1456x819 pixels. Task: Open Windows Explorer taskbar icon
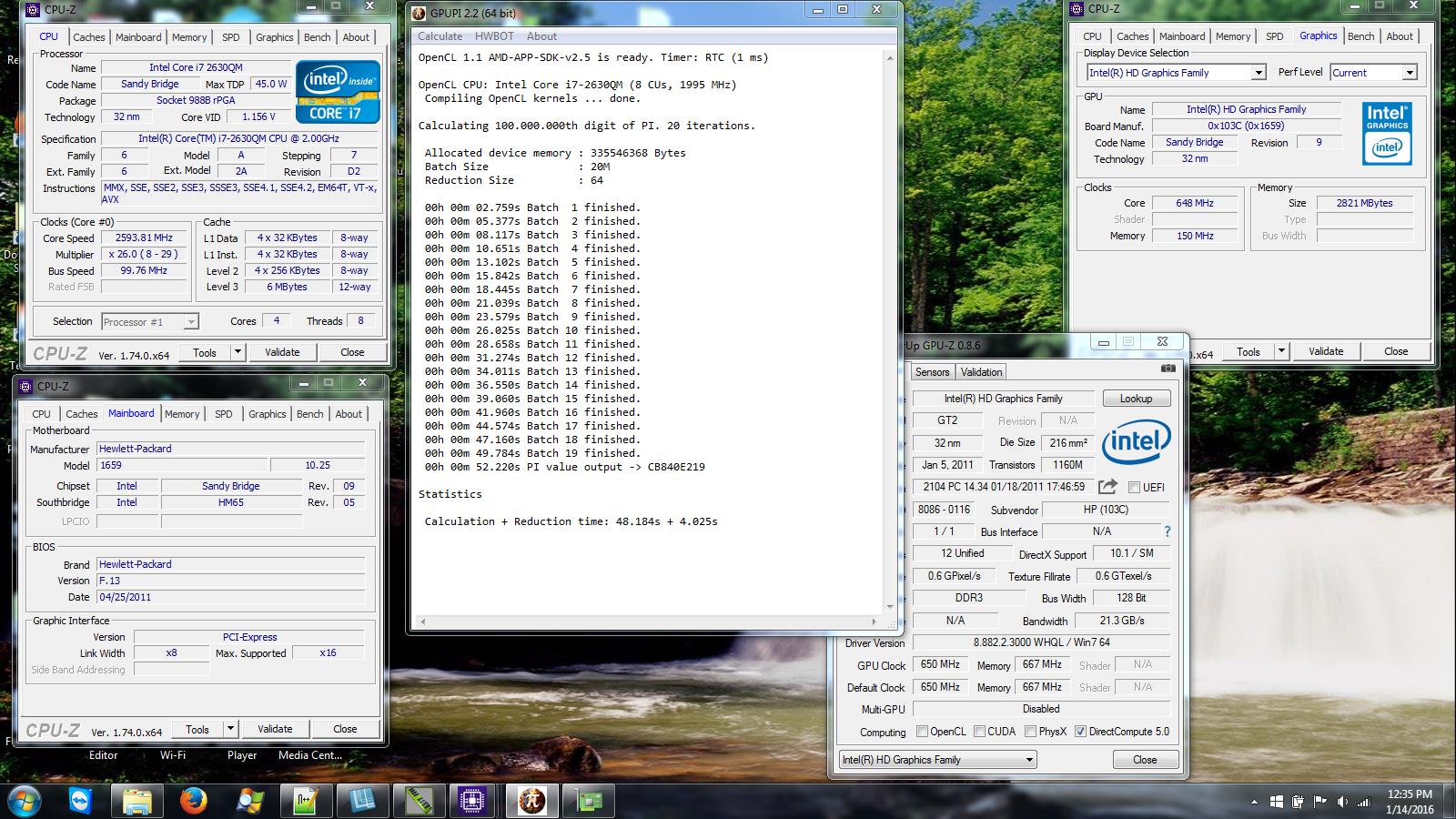[x=137, y=801]
